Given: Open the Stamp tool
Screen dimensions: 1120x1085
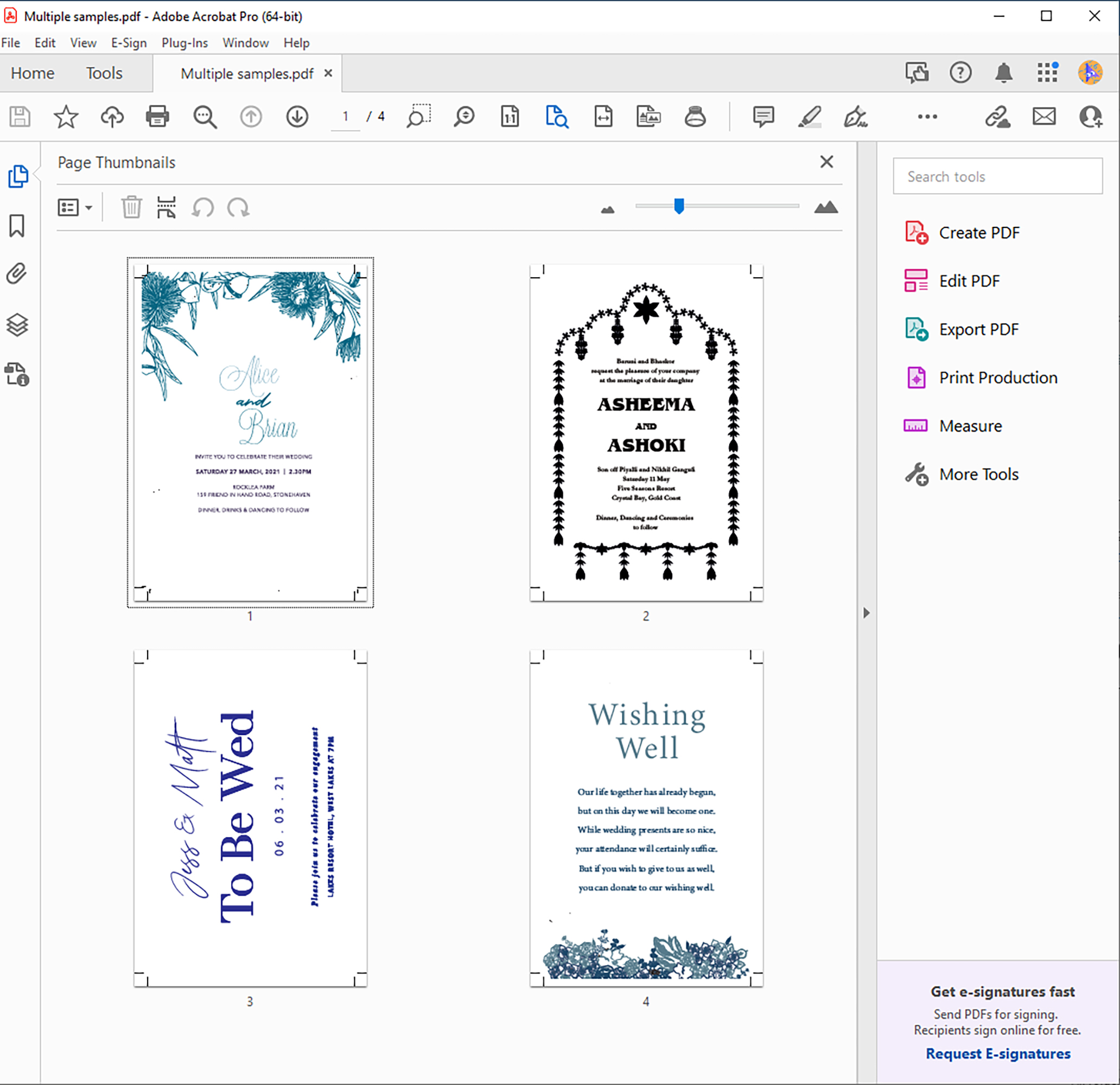Looking at the screenshot, I should click(696, 117).
